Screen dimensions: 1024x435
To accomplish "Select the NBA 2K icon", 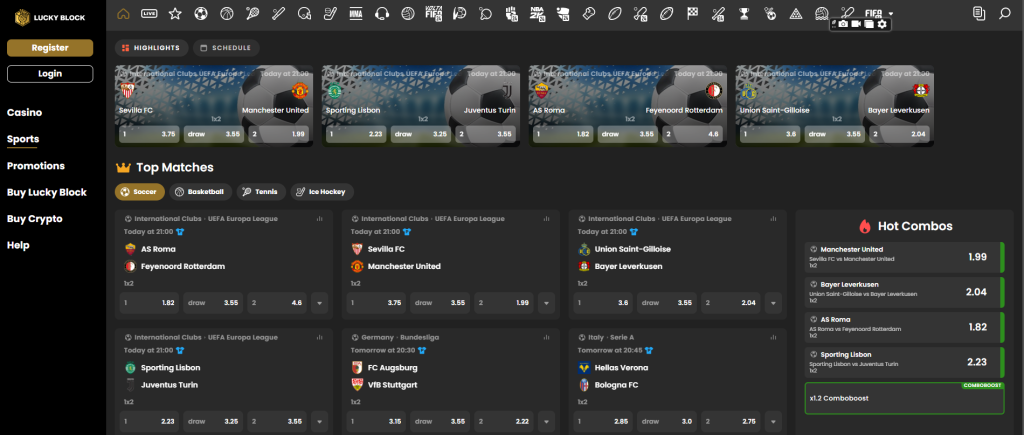I will (537, 13).
